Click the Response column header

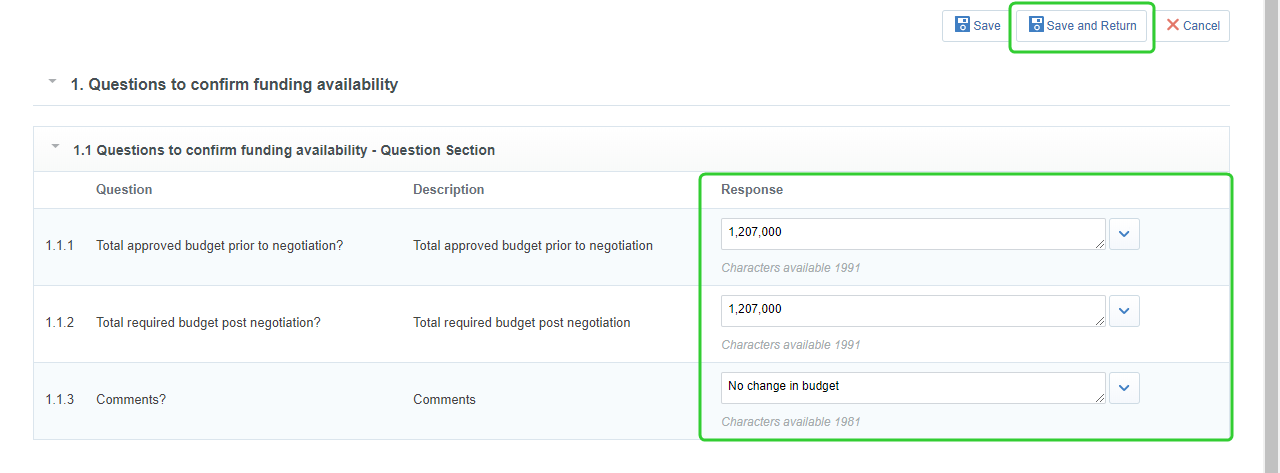tap(752, 189)
